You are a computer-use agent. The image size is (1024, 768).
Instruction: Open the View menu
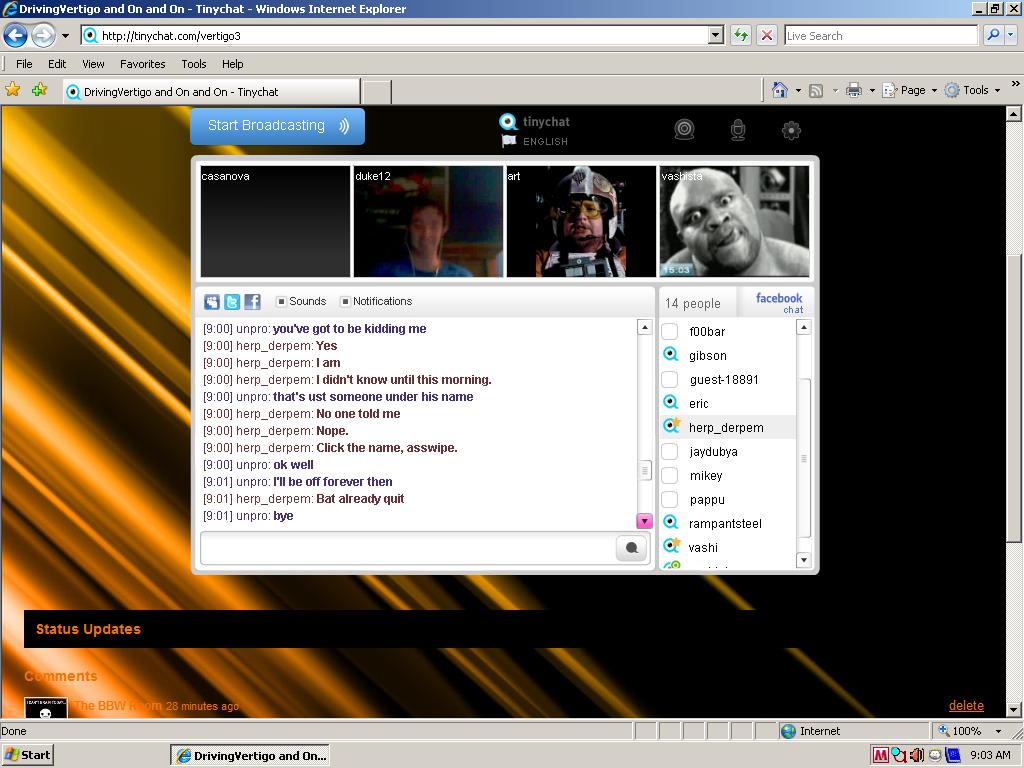tap(93, 64)
